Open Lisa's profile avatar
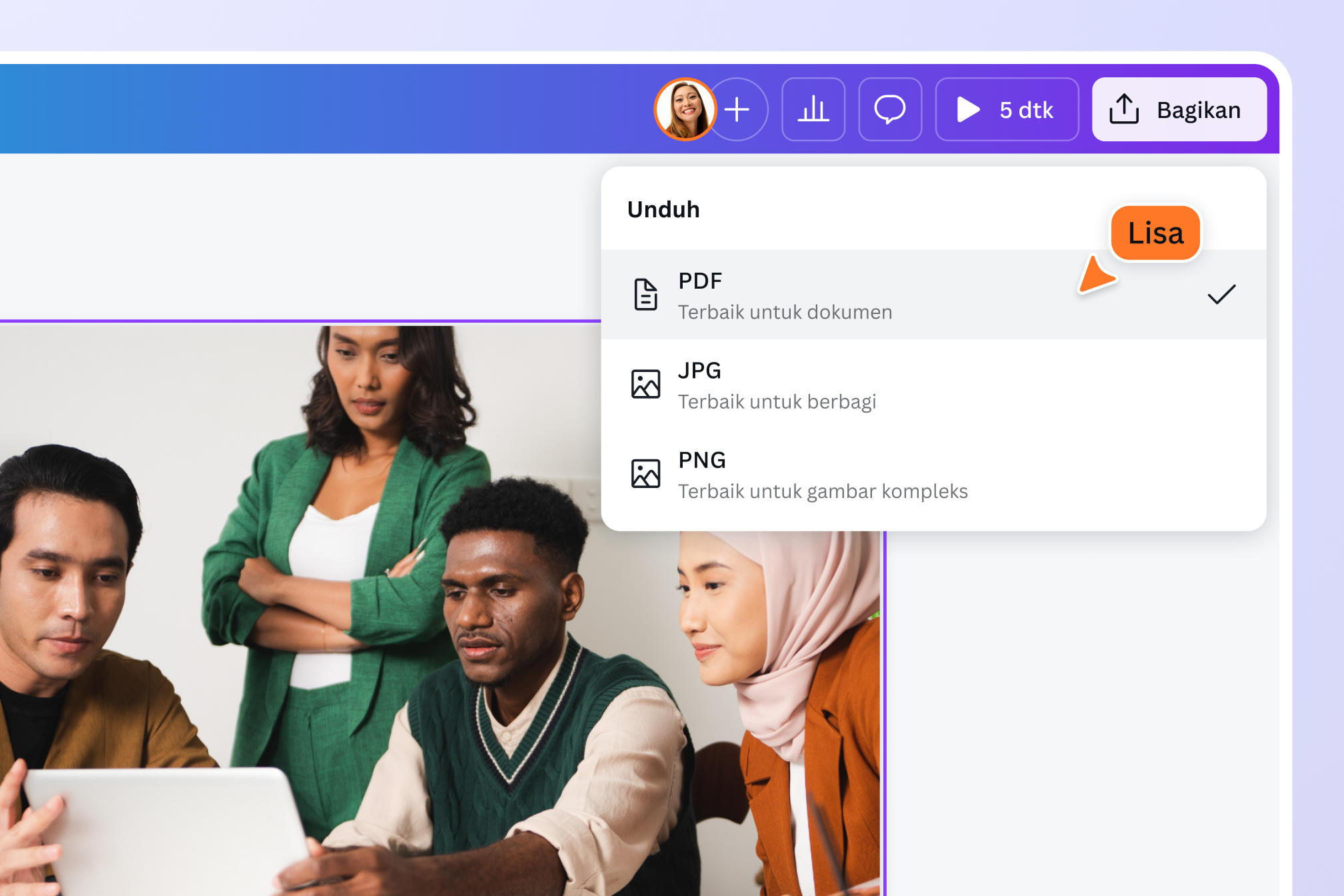The height and width of the screenshot is (896, 1344). 685,109
